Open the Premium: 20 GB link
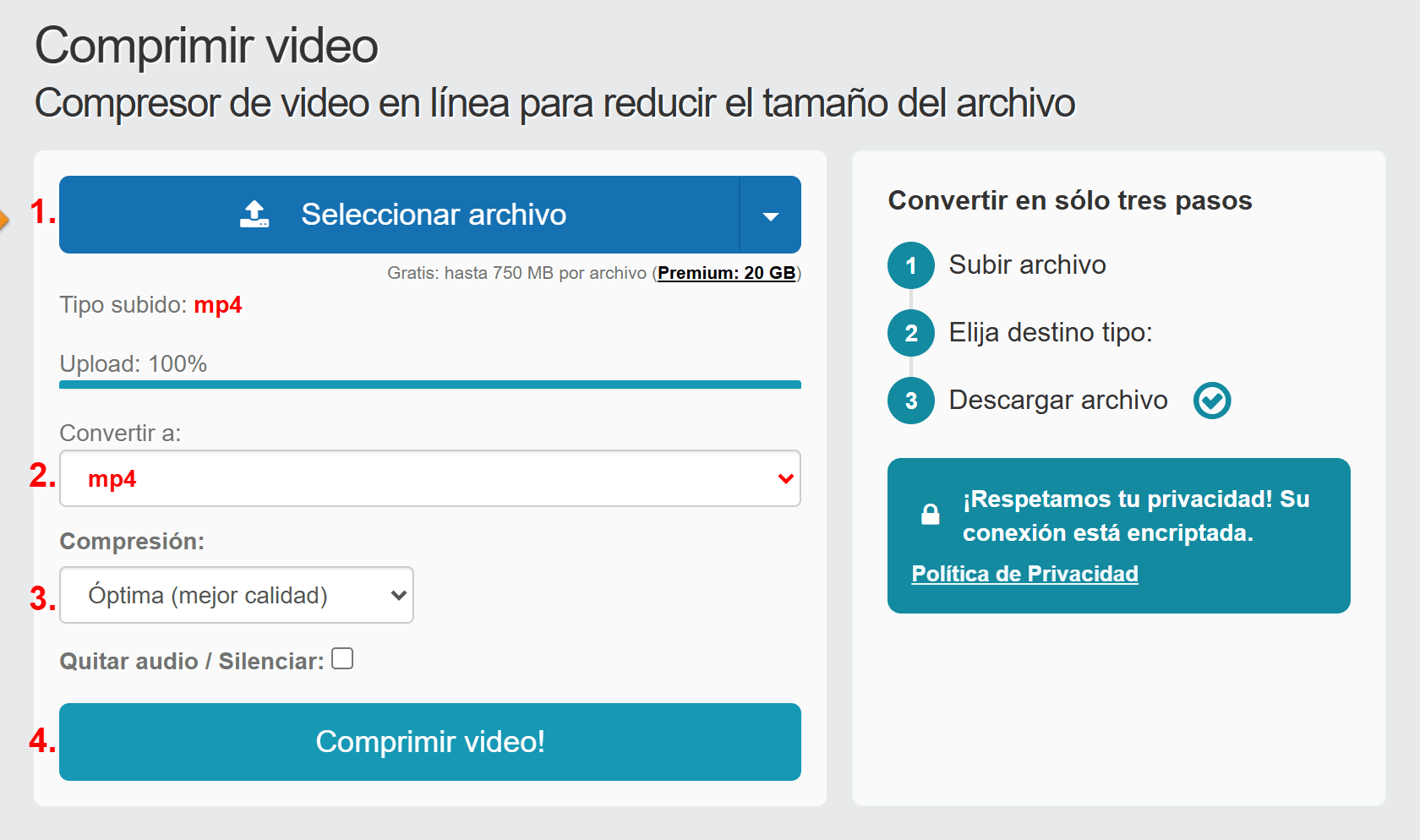Image resolution: width=1420 pixels, height=840 pixels. point(726,273)
